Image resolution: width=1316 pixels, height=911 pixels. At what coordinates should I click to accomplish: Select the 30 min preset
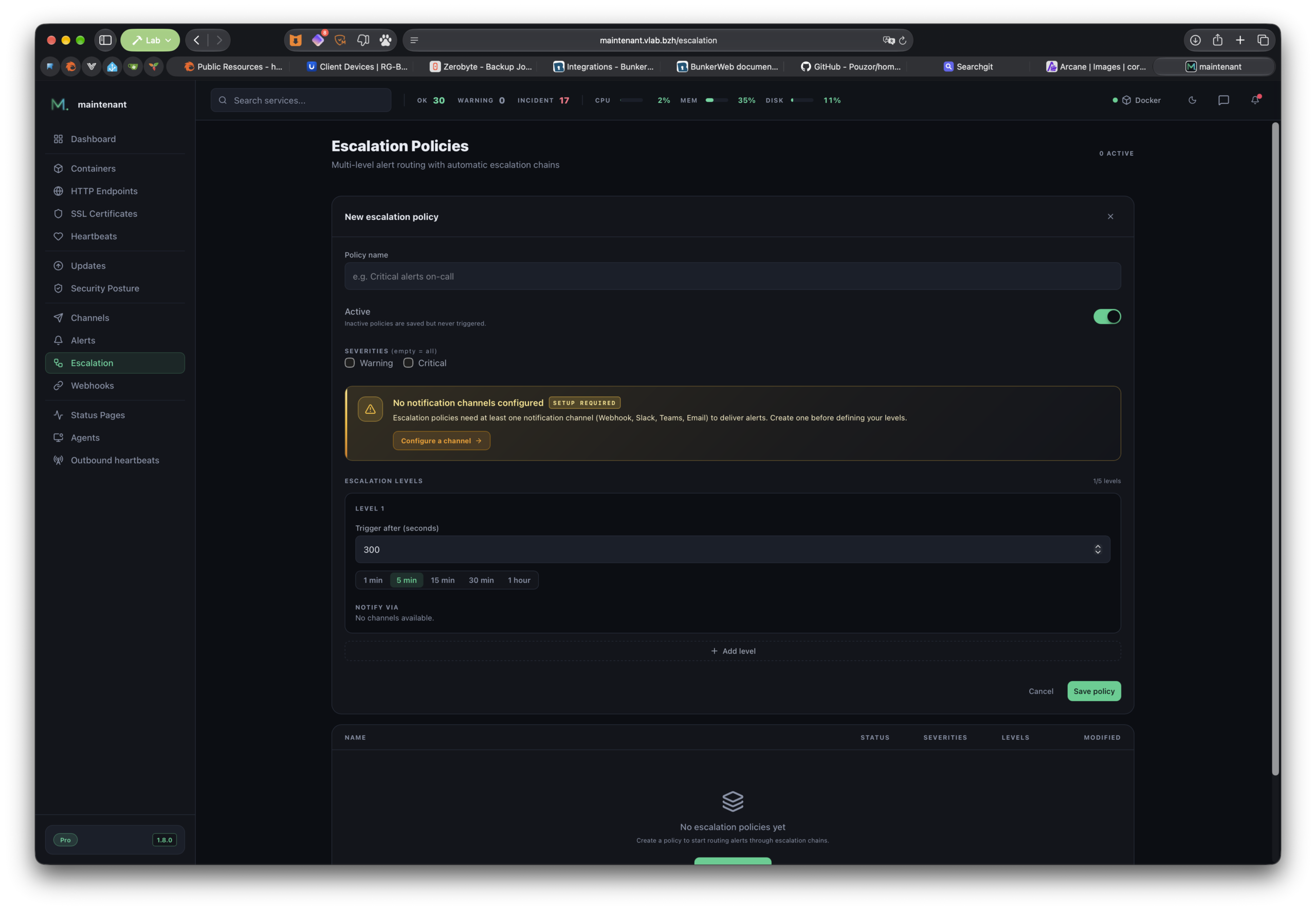point(481,580)
